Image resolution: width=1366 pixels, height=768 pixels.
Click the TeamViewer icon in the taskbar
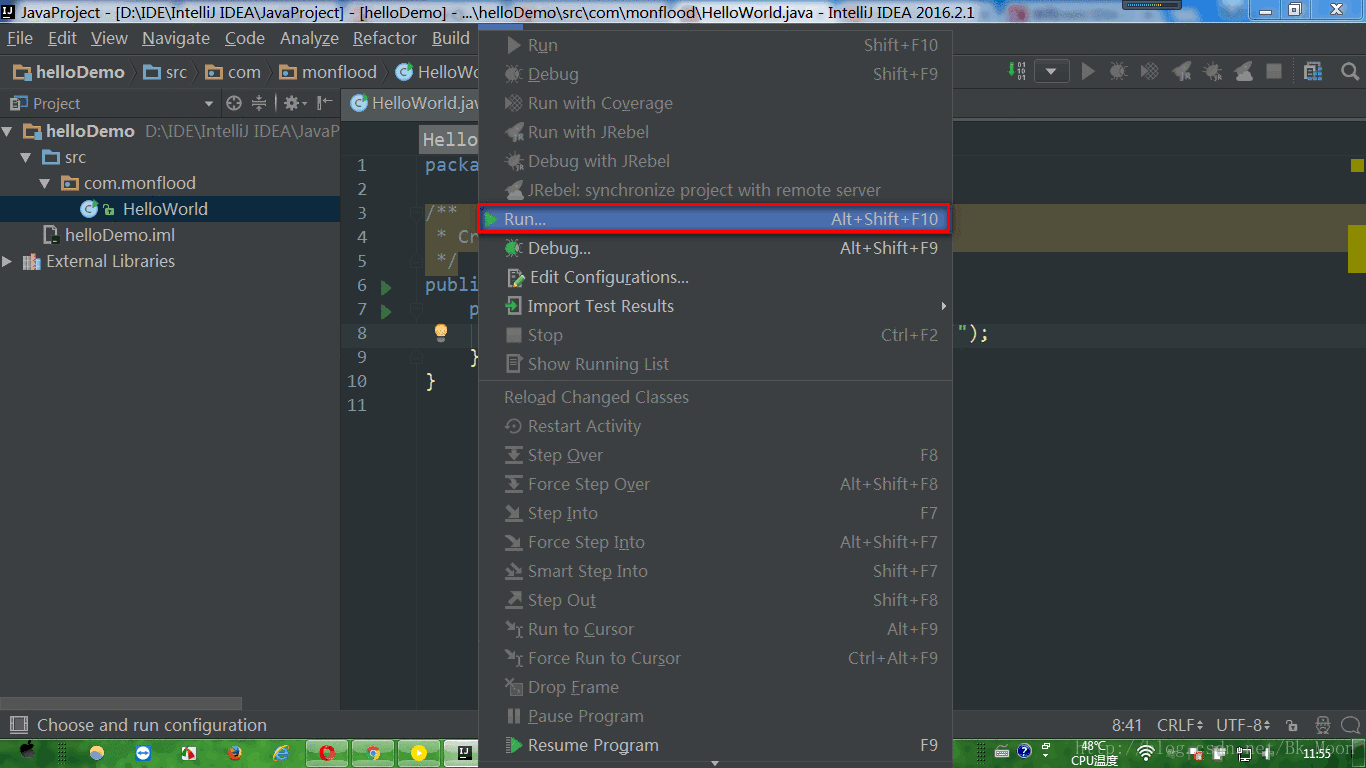pyautogui.click(x=142, y=753)
